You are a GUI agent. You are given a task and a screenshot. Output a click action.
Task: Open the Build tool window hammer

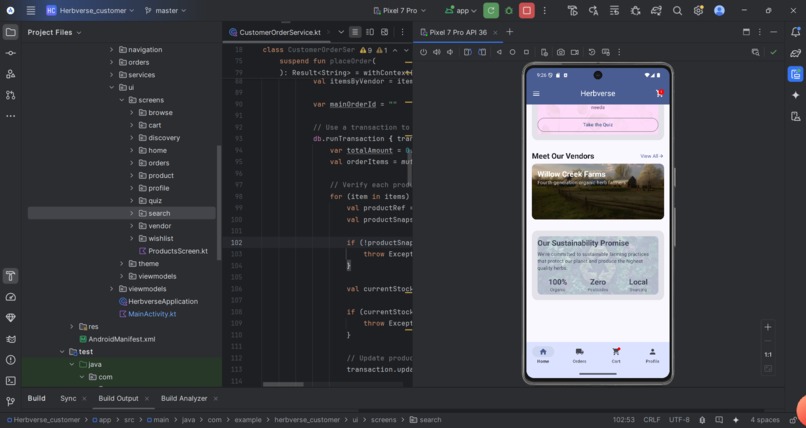tap(10, 276)
